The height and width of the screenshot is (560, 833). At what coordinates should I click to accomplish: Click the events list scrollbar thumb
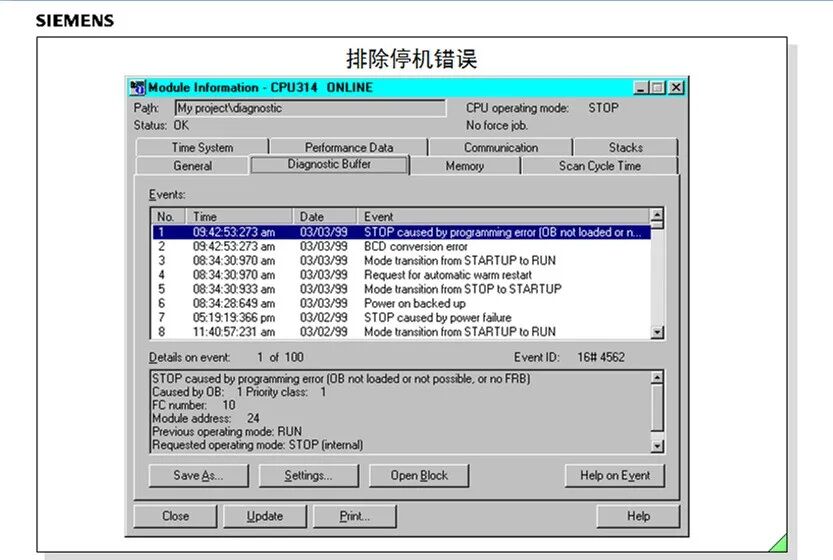pyautogui.click(x=657, y=225)
